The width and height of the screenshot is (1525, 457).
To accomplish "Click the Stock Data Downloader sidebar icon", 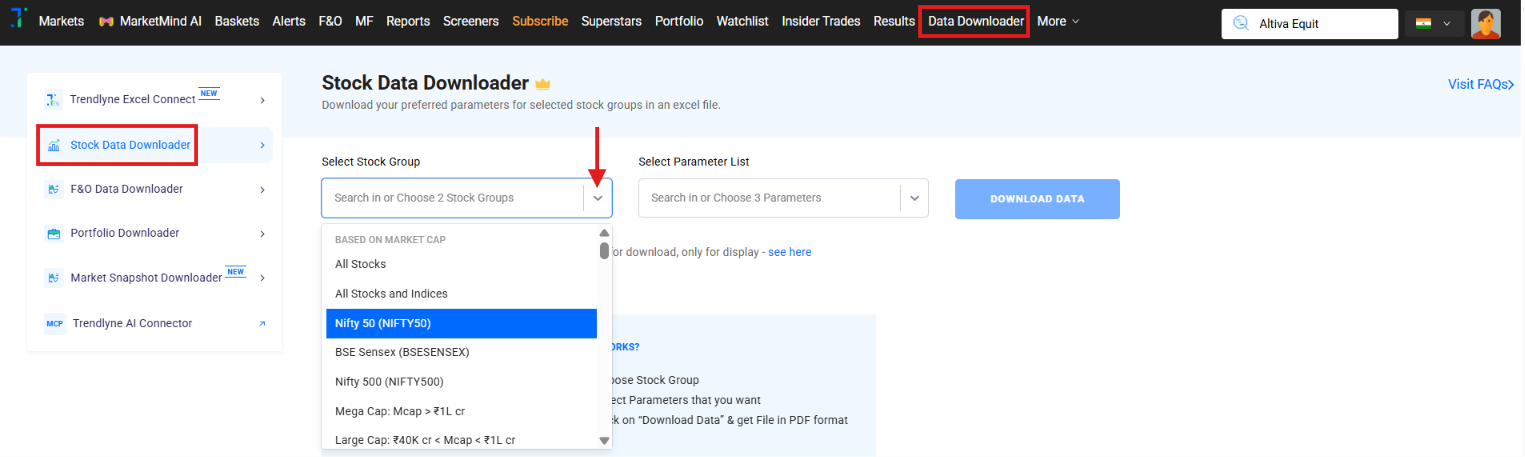I will point(54,145).
